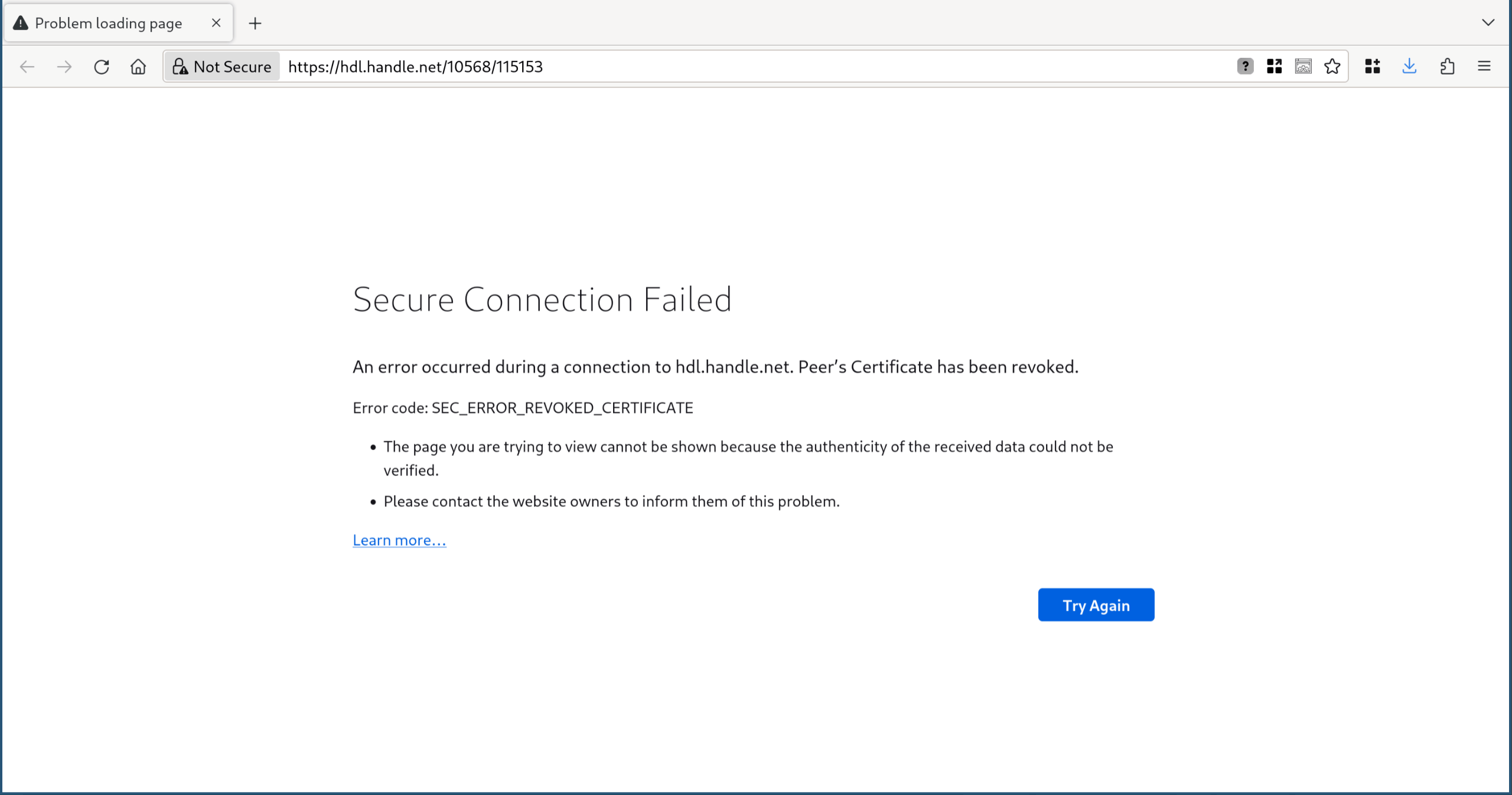Click the grid-plus toolbar icon
This screenshot has height=795, width=1512.
pyautogui.click(x=1373, y=66)
